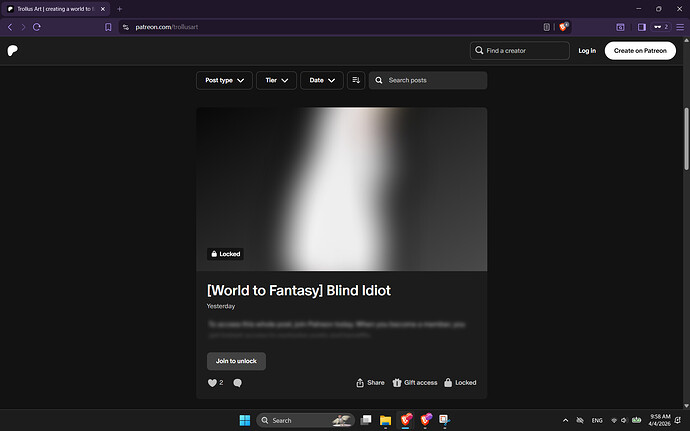Bookmark this page icon
The image size is (690, 431).
click(108, 27)
